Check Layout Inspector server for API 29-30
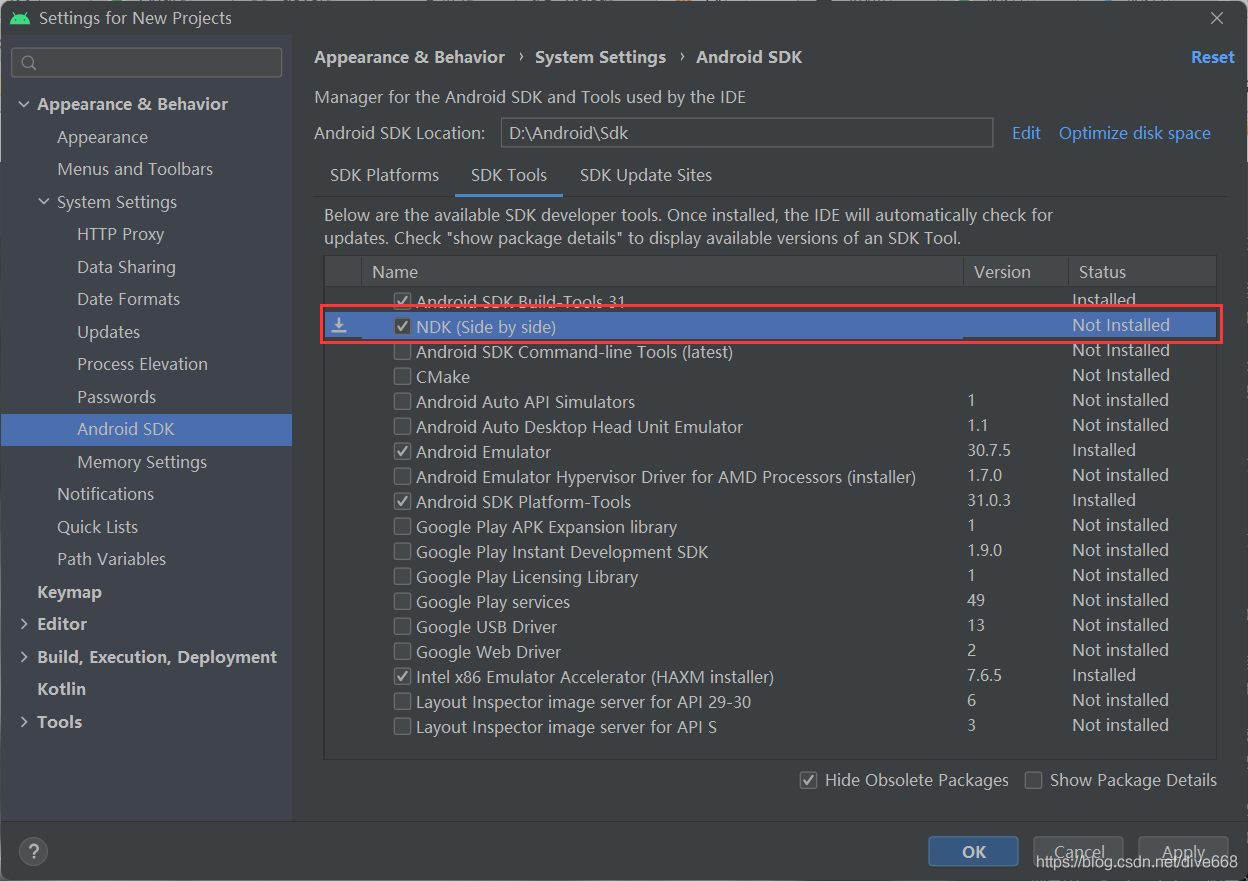1248x881 pixels. 402,702
